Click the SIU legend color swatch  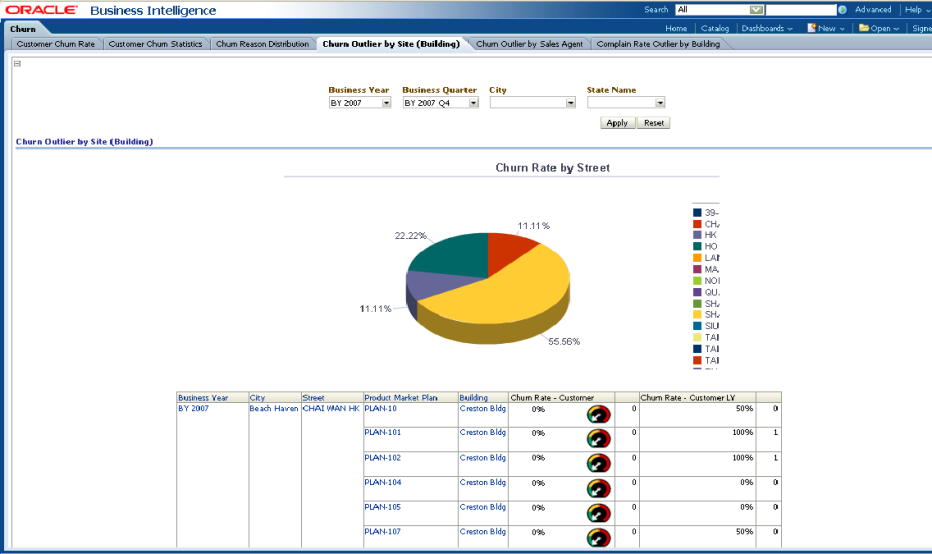(697, 326)
